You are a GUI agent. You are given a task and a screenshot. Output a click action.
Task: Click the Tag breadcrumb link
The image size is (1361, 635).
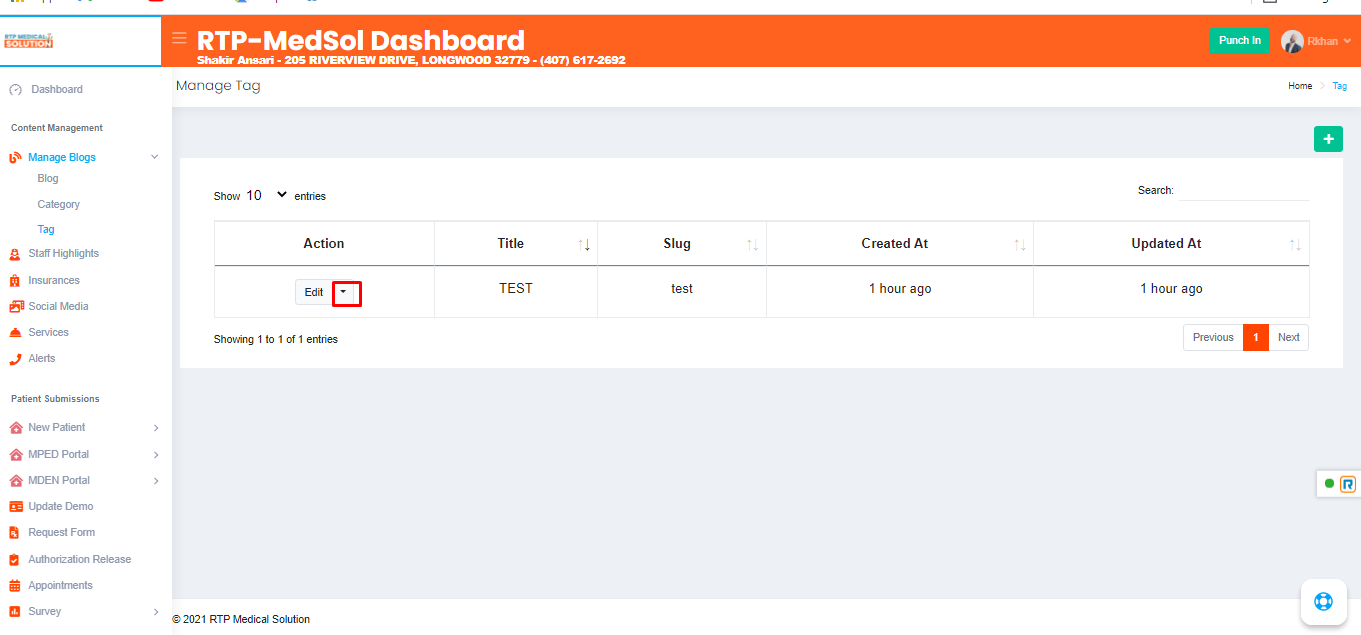click(1340, 86)
